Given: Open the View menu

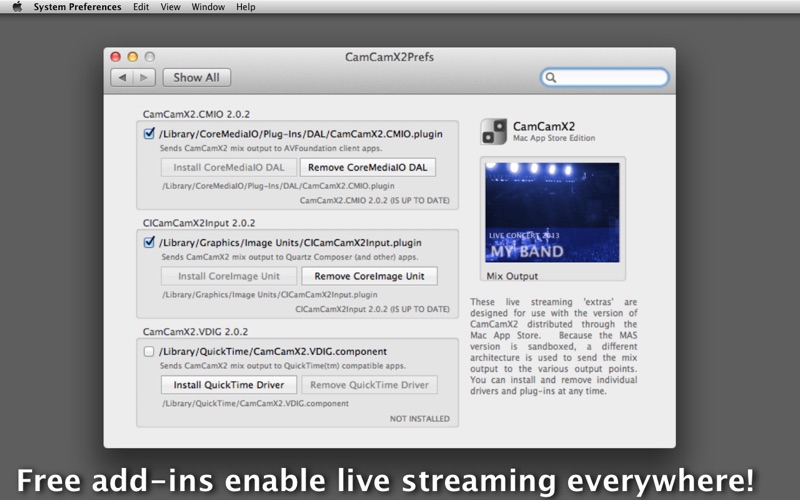Looking at the screenshot, I should 171,7.
